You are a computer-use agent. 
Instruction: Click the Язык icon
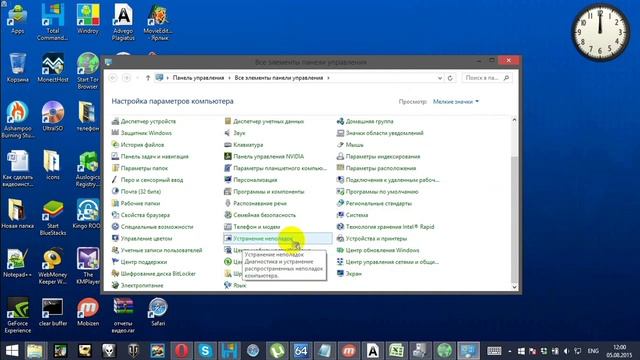point(228,285)
